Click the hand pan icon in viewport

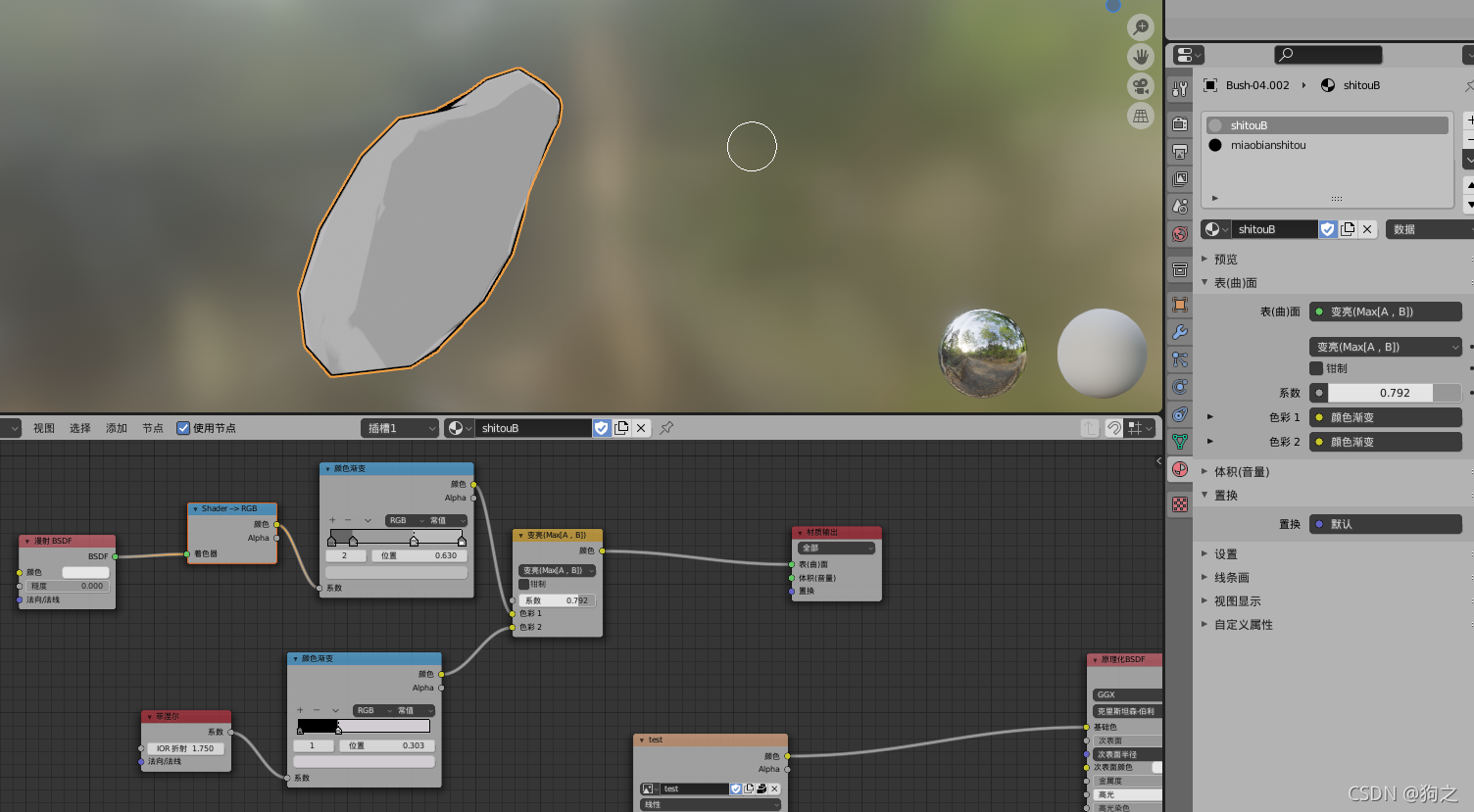point(1140,56)
